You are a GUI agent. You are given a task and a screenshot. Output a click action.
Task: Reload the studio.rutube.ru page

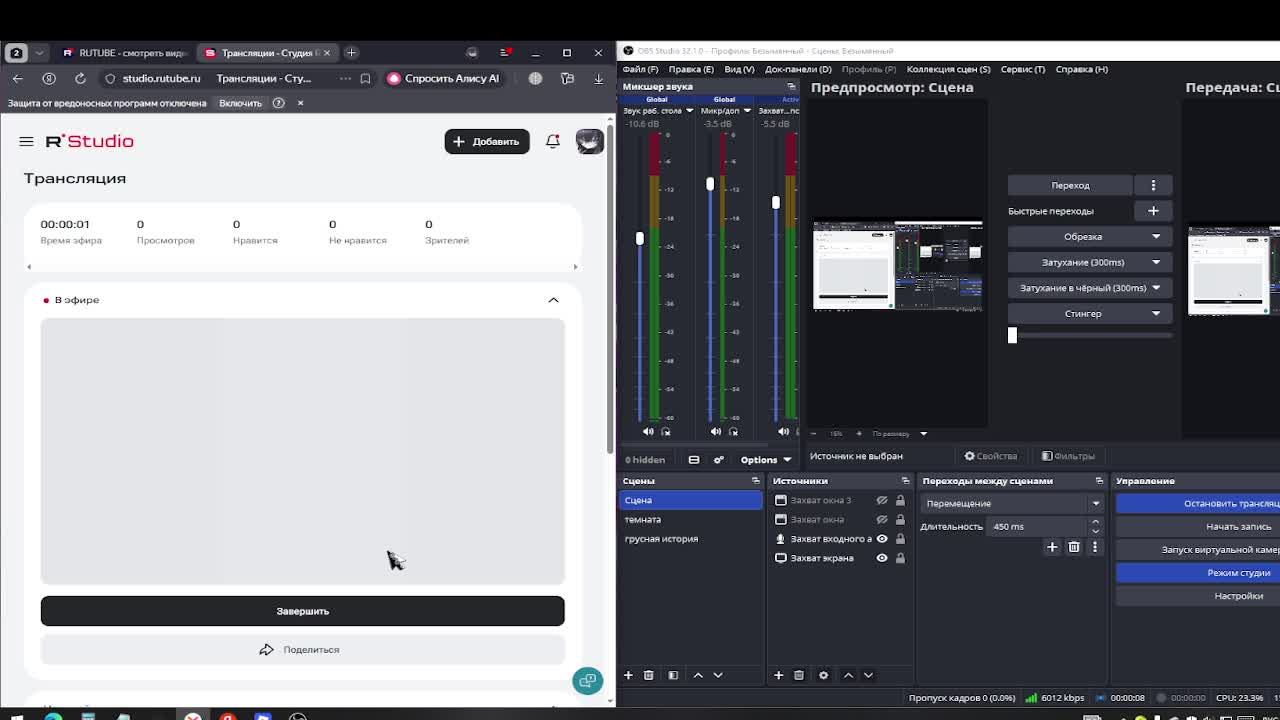click(80, 78)
